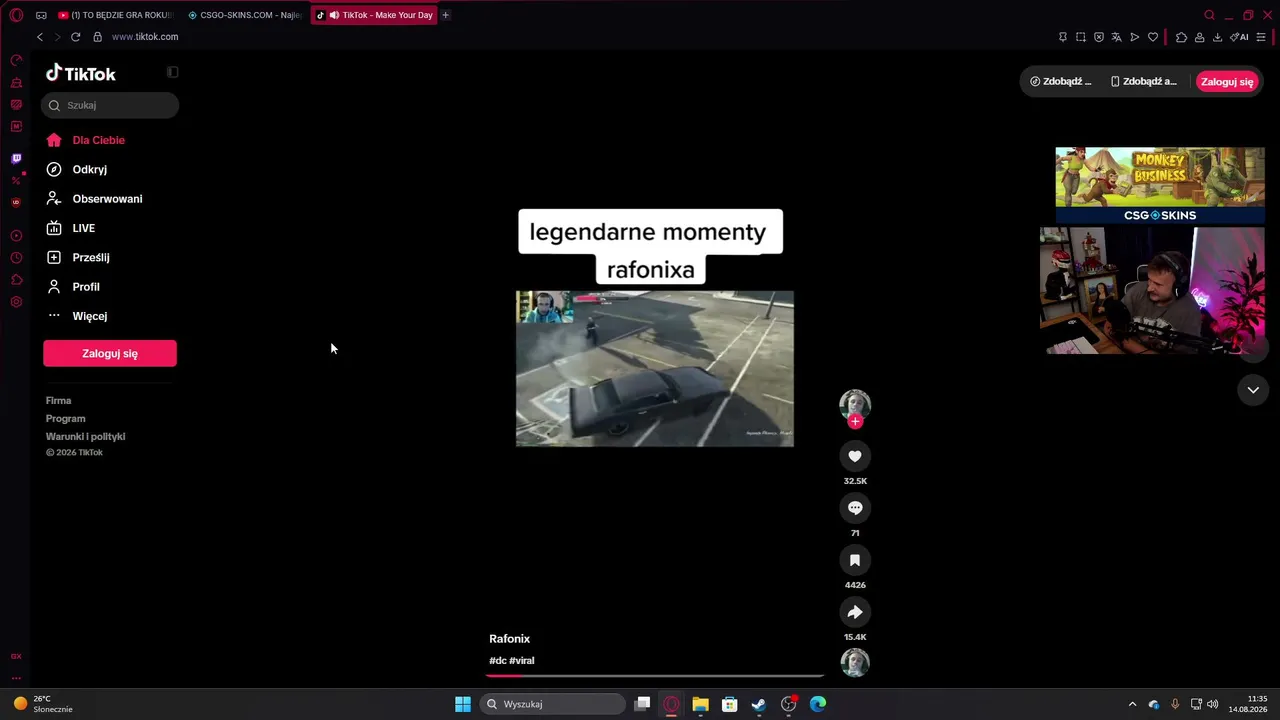Expand the Firma footer section
The width and height of the screenshot is (1280, 720).
(x=58, y=401)
